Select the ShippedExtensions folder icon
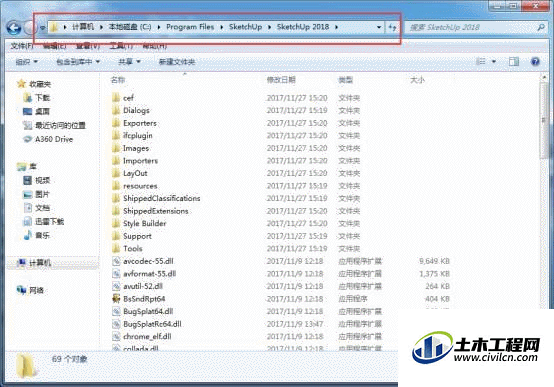This screenshot has width=554, height=387. [x=116, y=211]
